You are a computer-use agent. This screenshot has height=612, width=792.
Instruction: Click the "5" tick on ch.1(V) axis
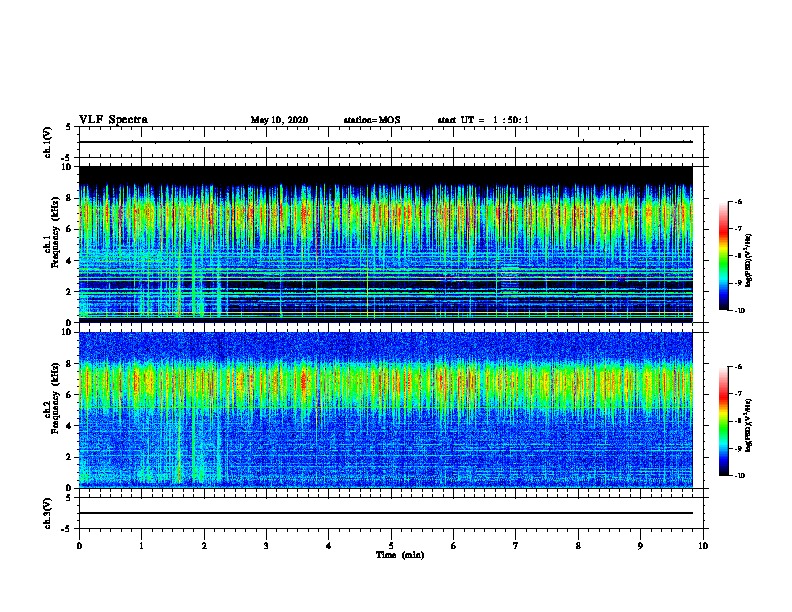click(70, 127)
